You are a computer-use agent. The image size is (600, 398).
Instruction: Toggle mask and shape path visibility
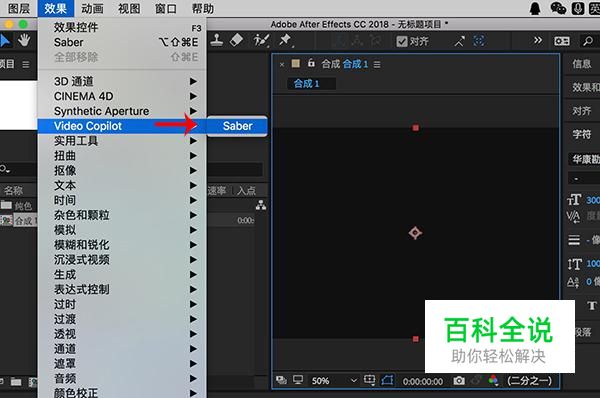point(387,380)
